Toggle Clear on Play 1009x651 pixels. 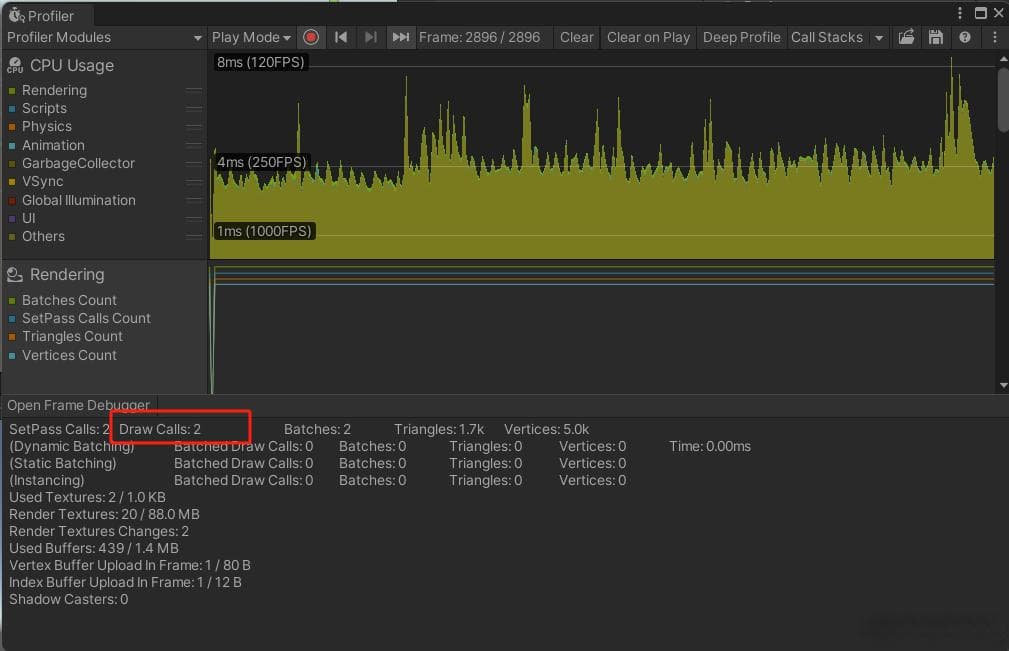(x=648, y=37)
